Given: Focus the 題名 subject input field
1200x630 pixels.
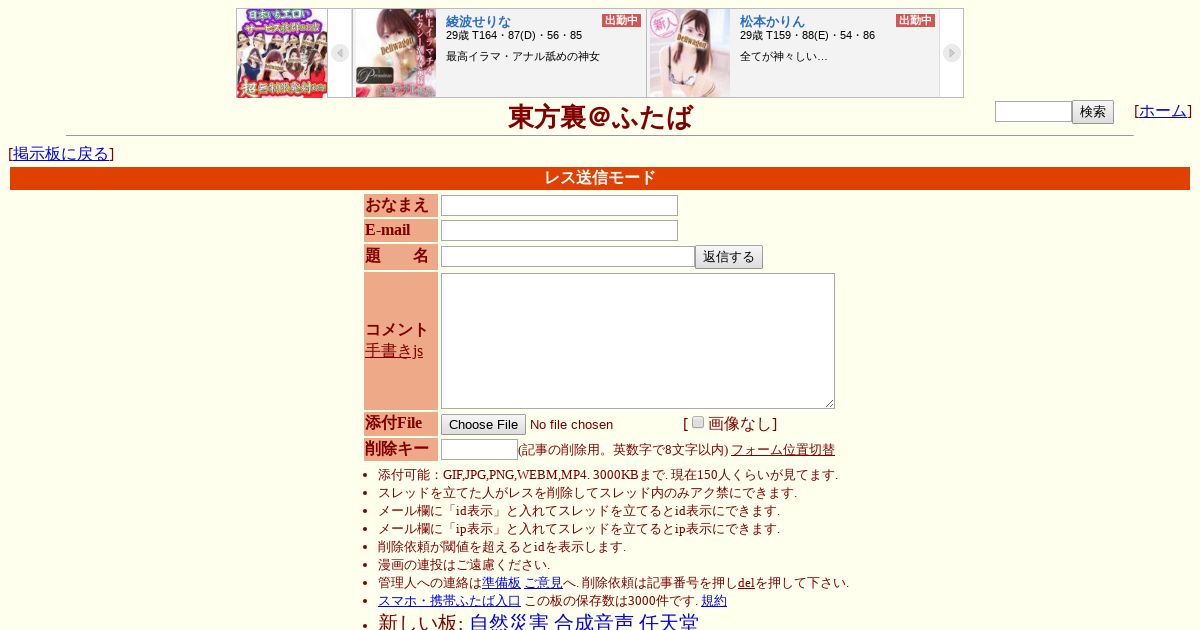Looking at the screenshot, I should click(x=568, y=257).
